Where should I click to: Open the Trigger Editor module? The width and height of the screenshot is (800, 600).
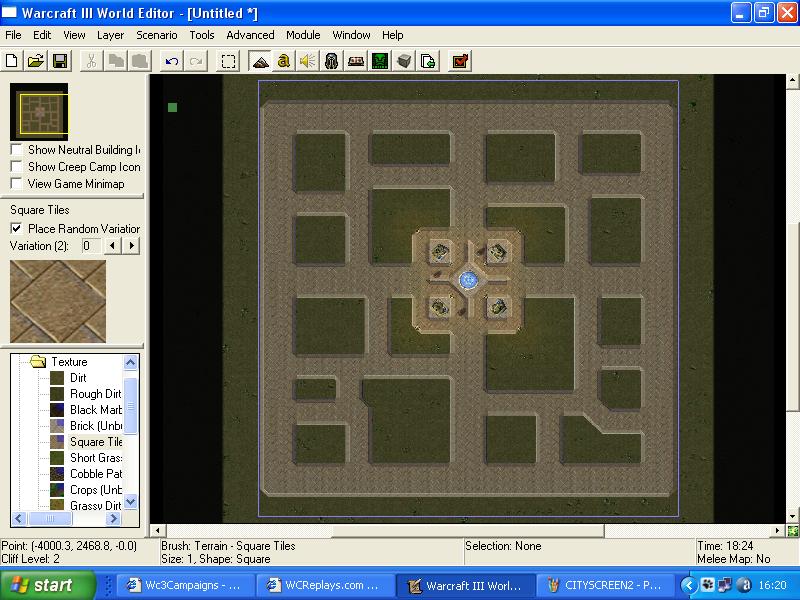coord(284,61)
